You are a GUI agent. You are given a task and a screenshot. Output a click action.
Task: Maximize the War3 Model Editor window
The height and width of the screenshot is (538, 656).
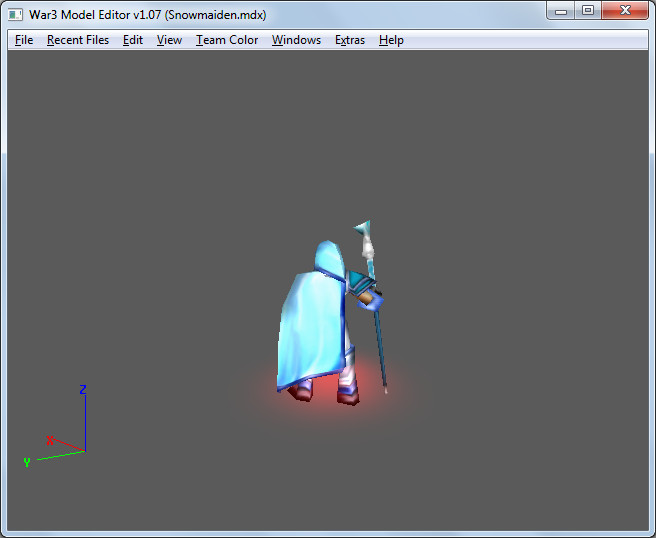(x=588, y=11)
